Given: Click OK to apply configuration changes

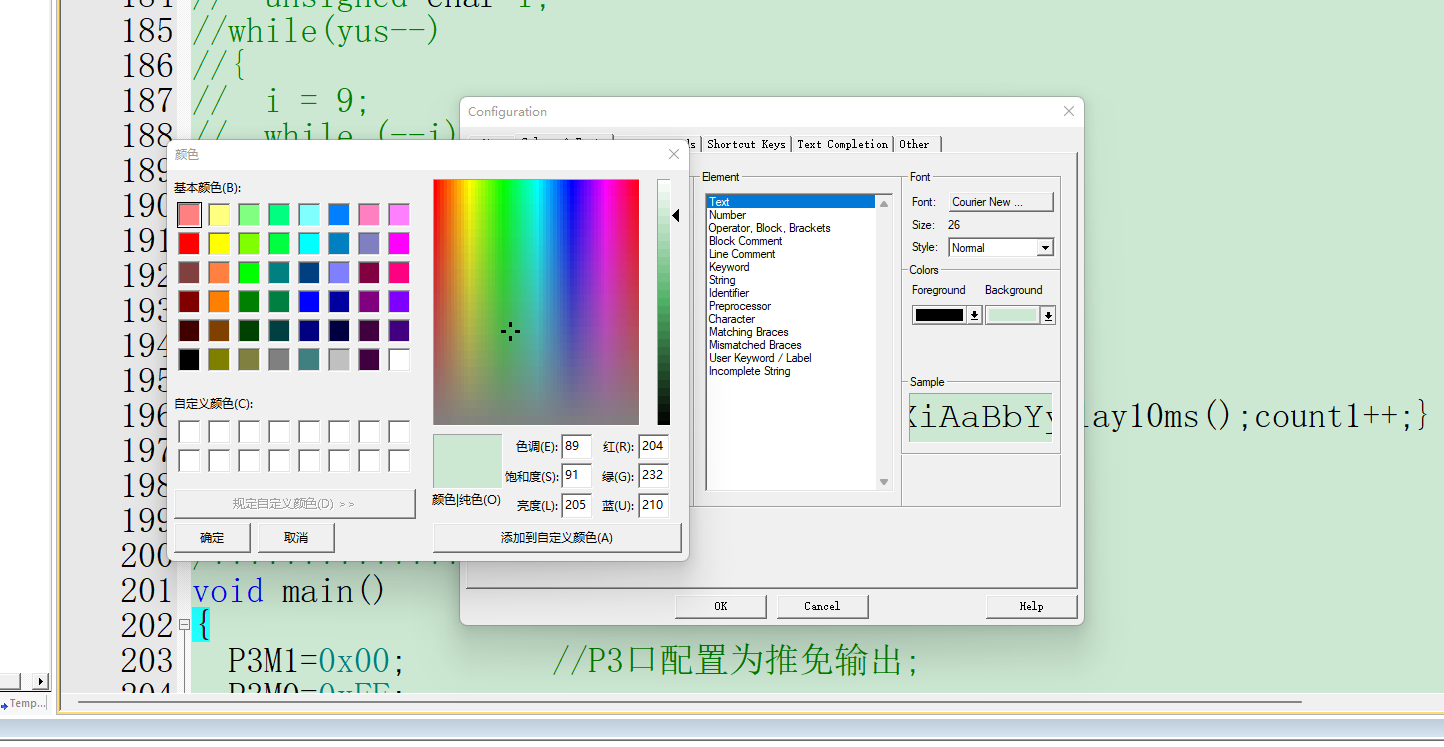Looking at the screenshot, I should pyautogui.click(x=720, y=606).
